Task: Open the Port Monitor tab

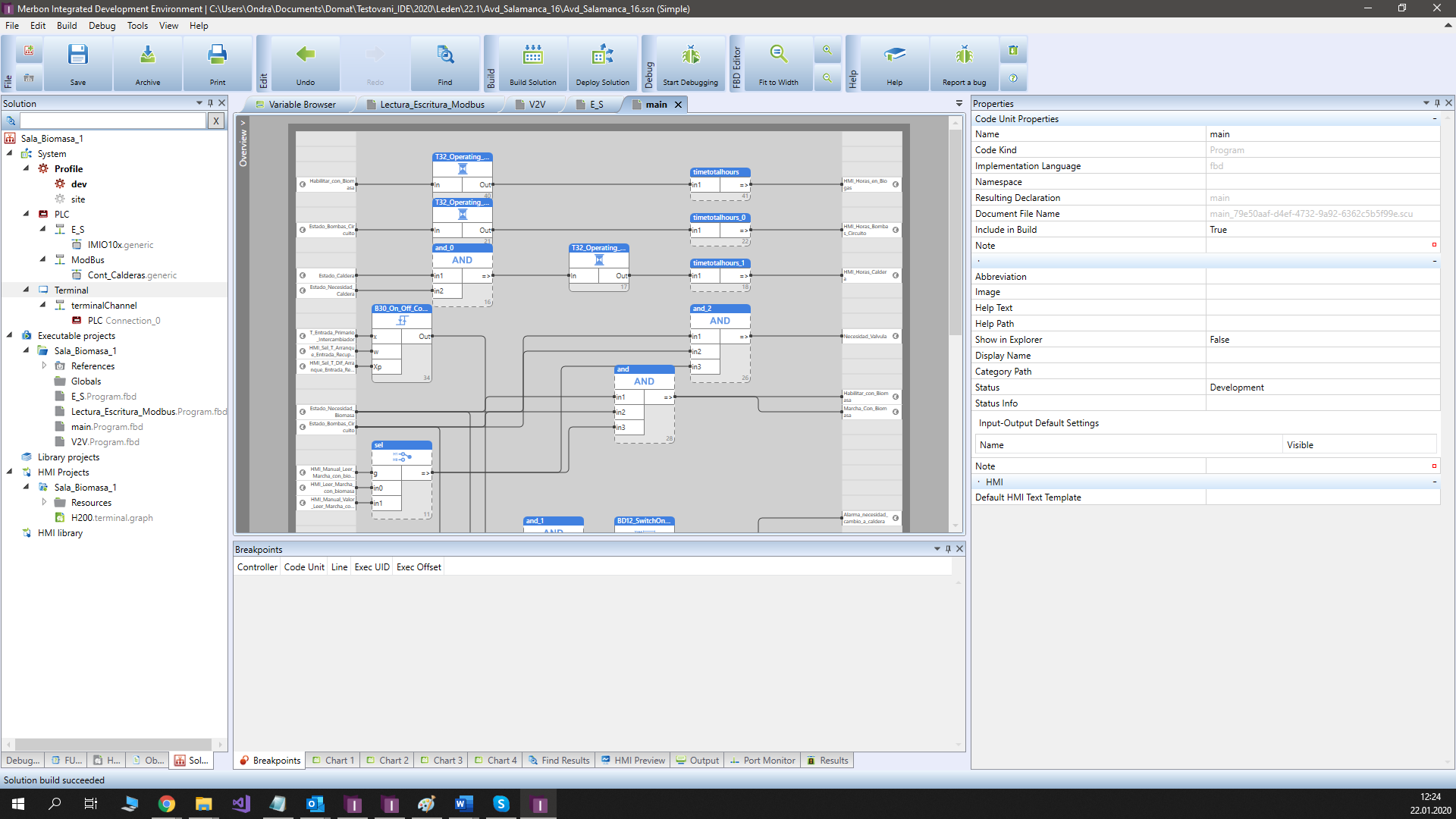Action: point(763,761)
